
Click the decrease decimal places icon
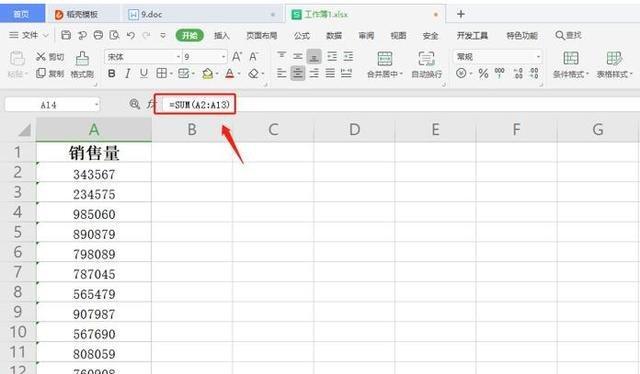click(x=534, y=73)
